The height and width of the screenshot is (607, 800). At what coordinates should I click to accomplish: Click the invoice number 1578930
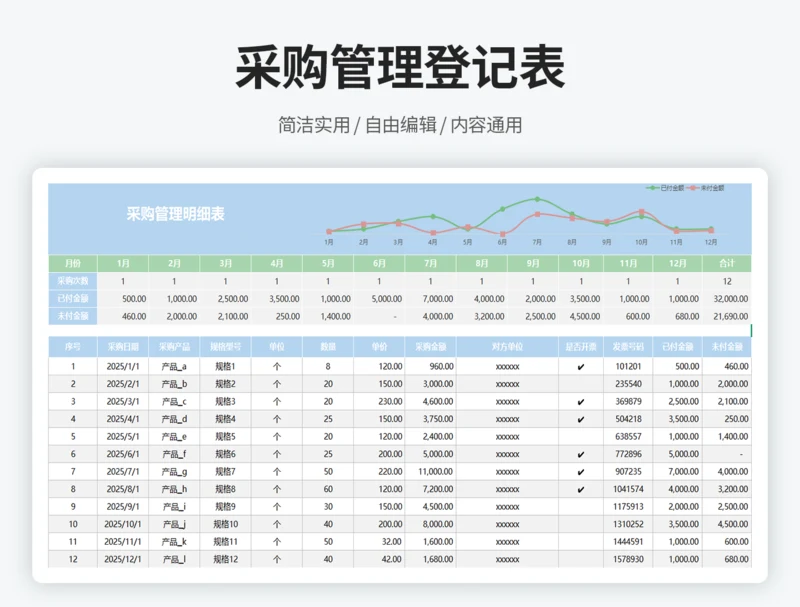(x=628, y=559)
